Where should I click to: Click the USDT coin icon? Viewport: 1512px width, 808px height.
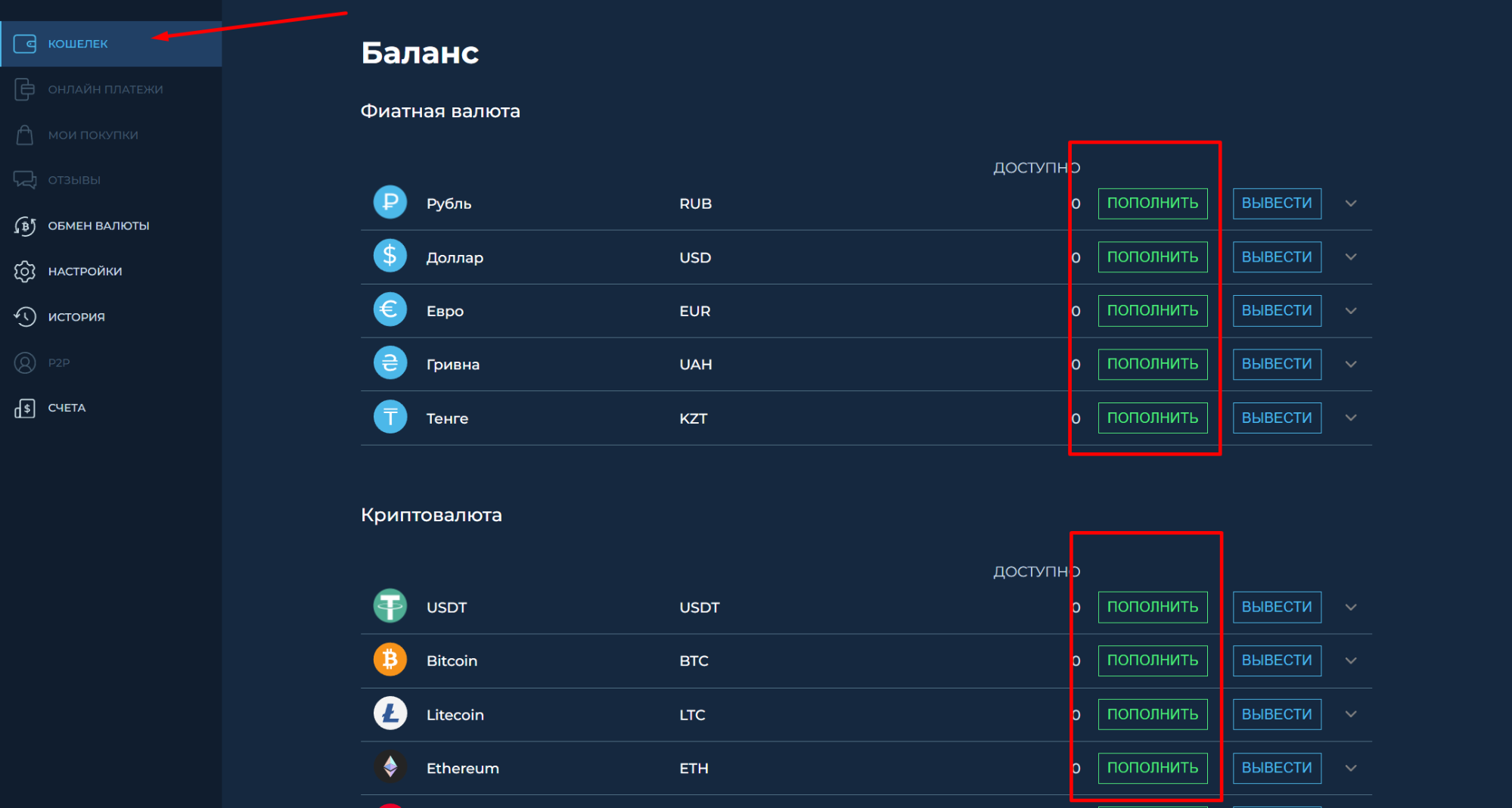pyautogui.click(x=390, y=605)
